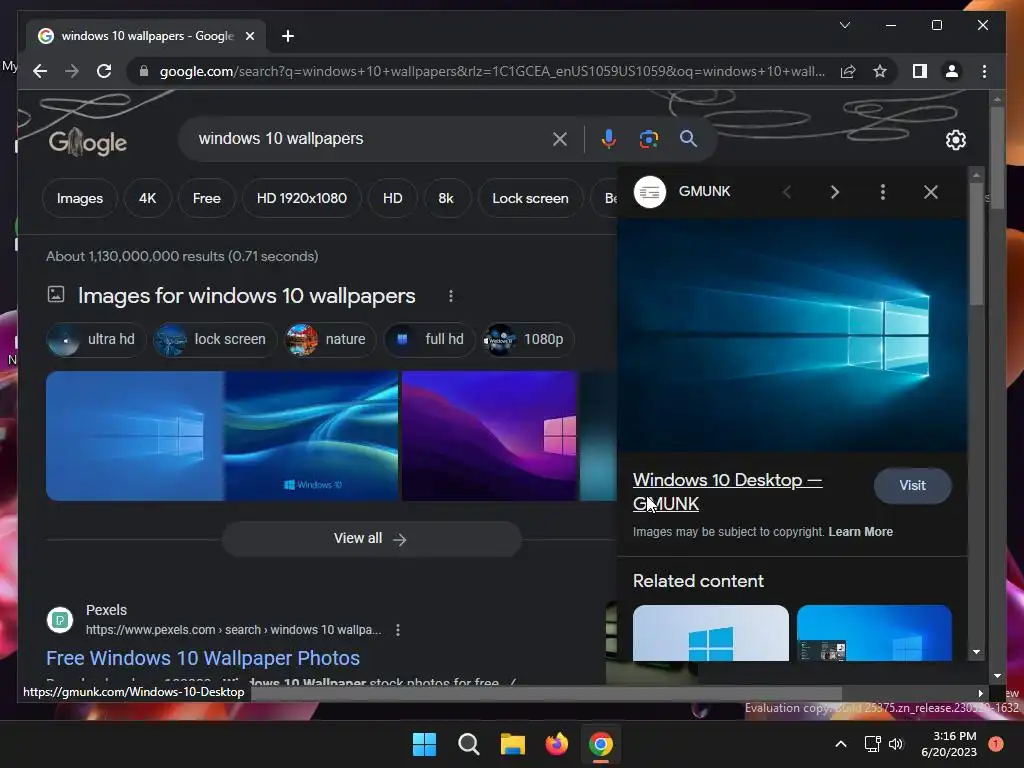
Task: Start voice search with microphone
Action: point(609,138)
